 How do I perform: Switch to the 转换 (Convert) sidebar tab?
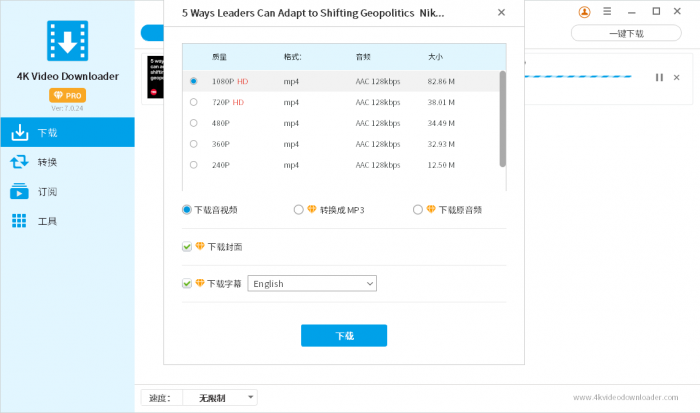pyautogui.click(x=67, y=162)
